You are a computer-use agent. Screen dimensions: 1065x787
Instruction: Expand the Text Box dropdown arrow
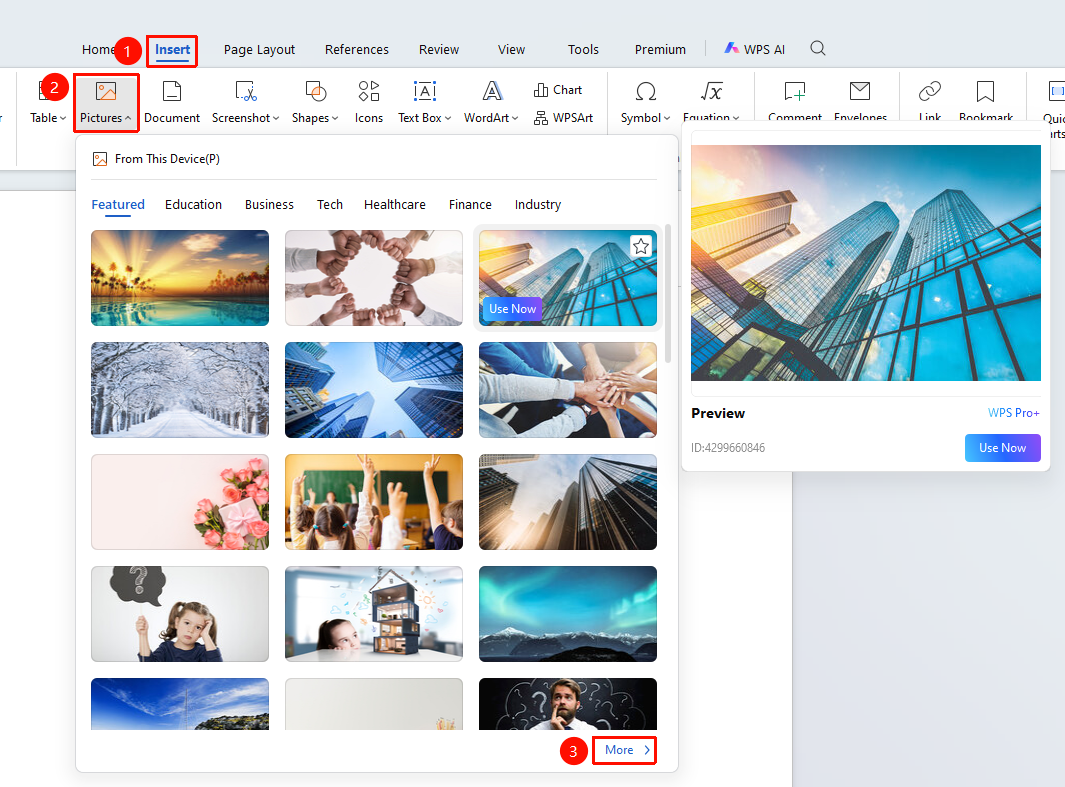pos(448,118)
